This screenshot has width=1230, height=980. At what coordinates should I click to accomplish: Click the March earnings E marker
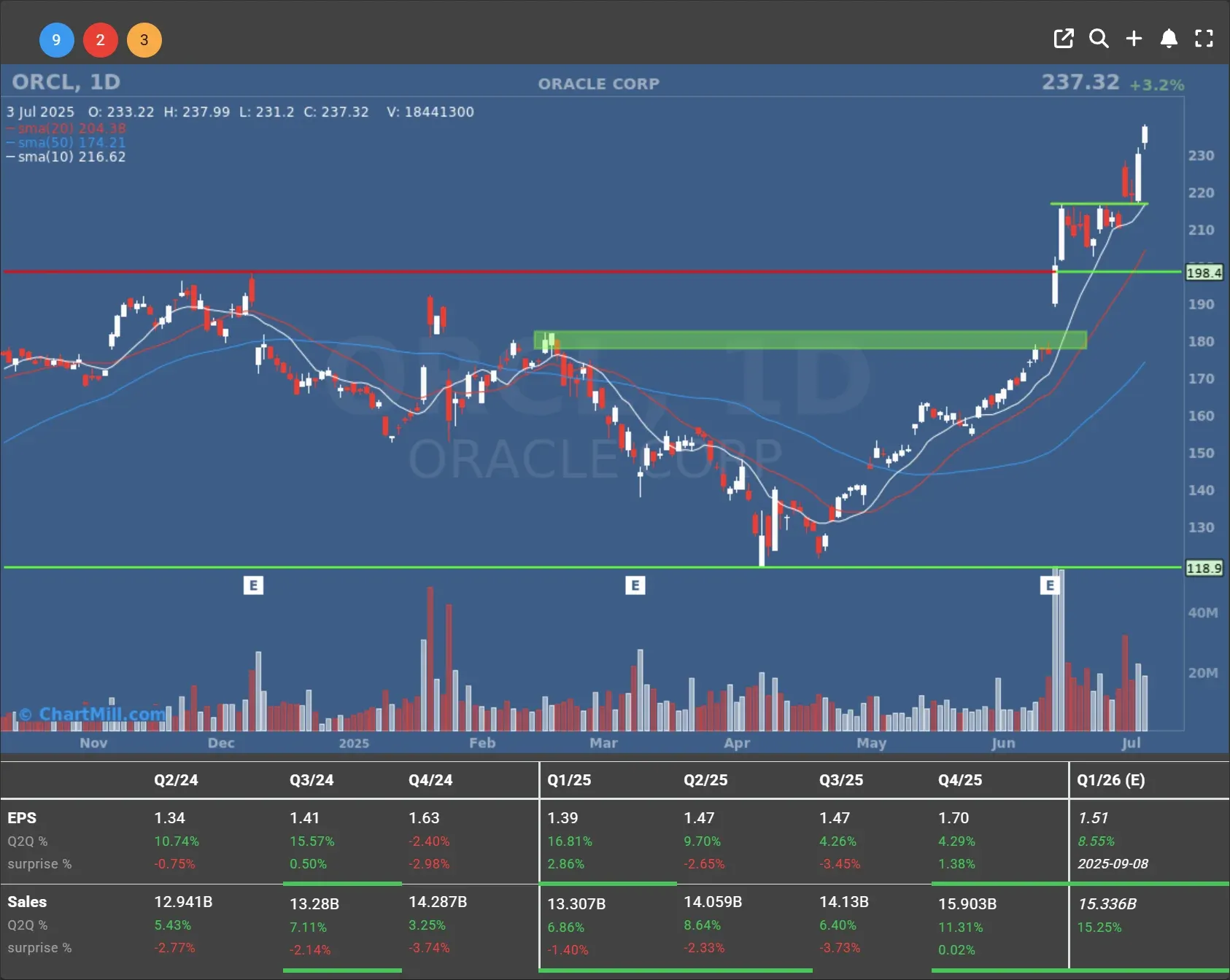coord(635,586)
